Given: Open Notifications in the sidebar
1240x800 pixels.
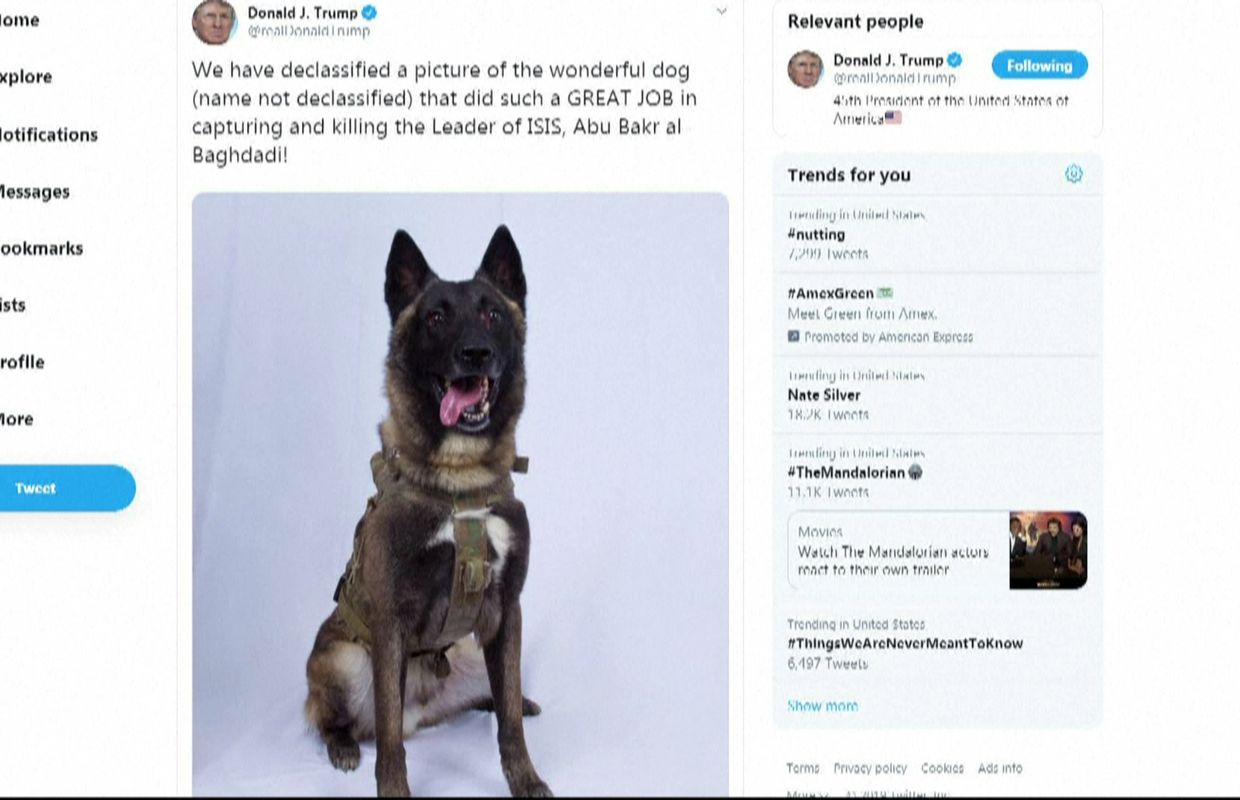Looking at the screenshot, I should 48,135.
